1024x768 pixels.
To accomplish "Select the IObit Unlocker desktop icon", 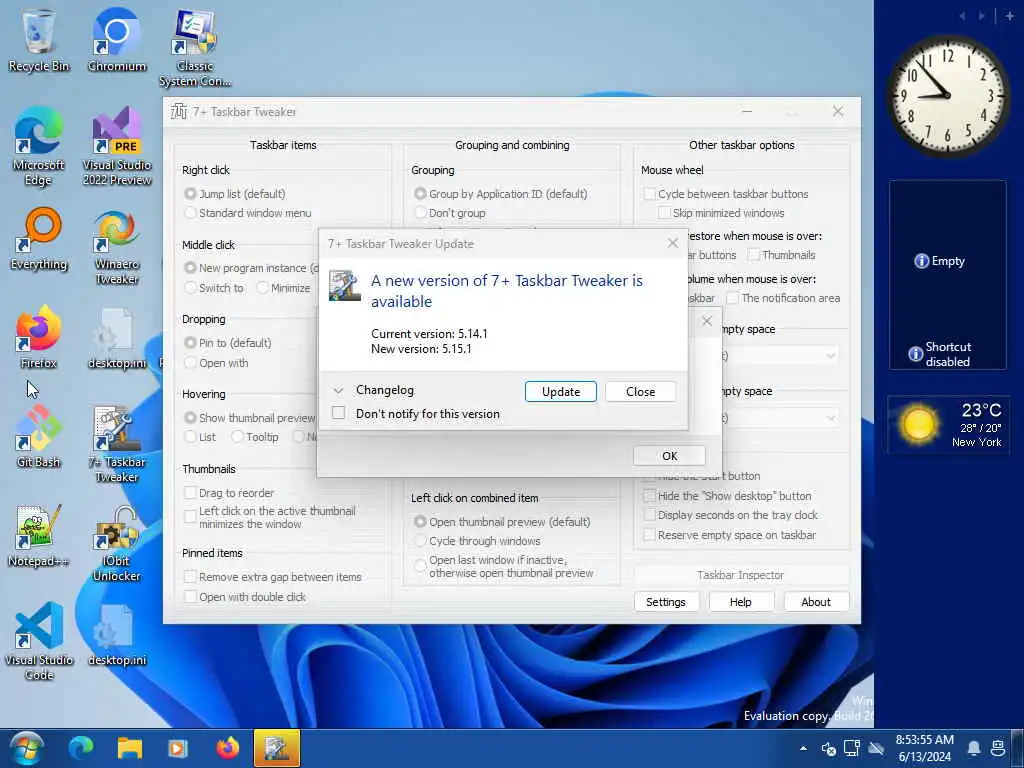I will point(117,543).
